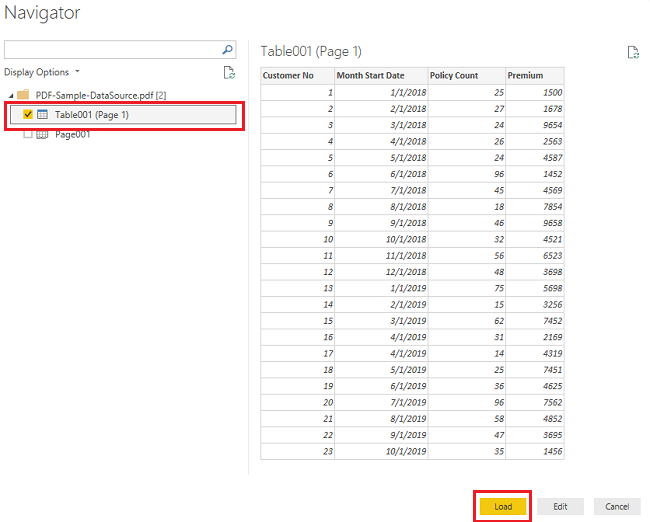Screen dimensions: 650x522
Task: Click the Customer No column header
Action: point(298,75)
